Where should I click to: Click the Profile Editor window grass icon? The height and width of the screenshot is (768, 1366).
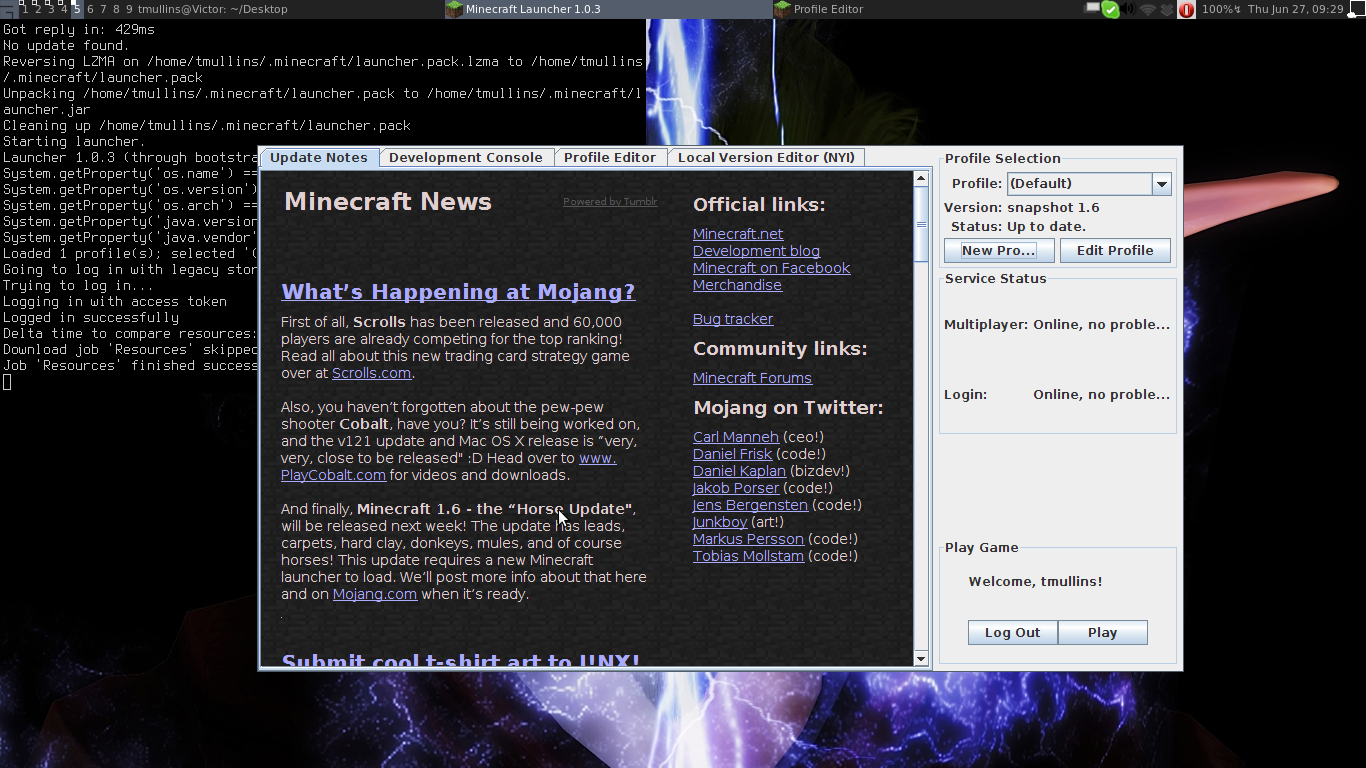click(782, 9)
